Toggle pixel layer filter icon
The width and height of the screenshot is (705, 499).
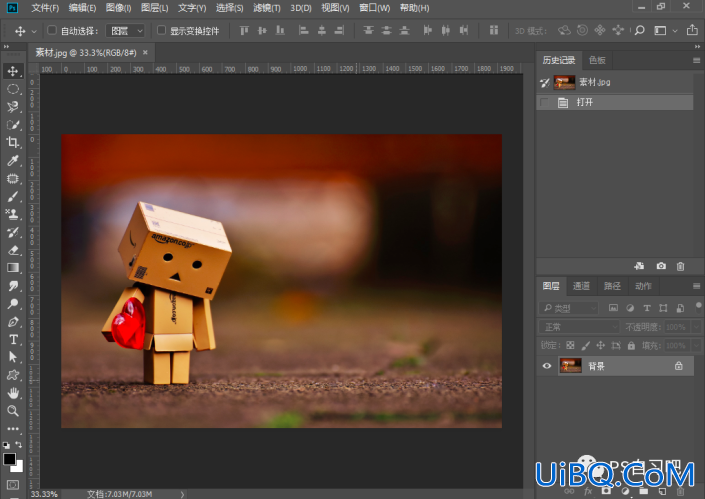pyautogui.click(x=613, y=308)
